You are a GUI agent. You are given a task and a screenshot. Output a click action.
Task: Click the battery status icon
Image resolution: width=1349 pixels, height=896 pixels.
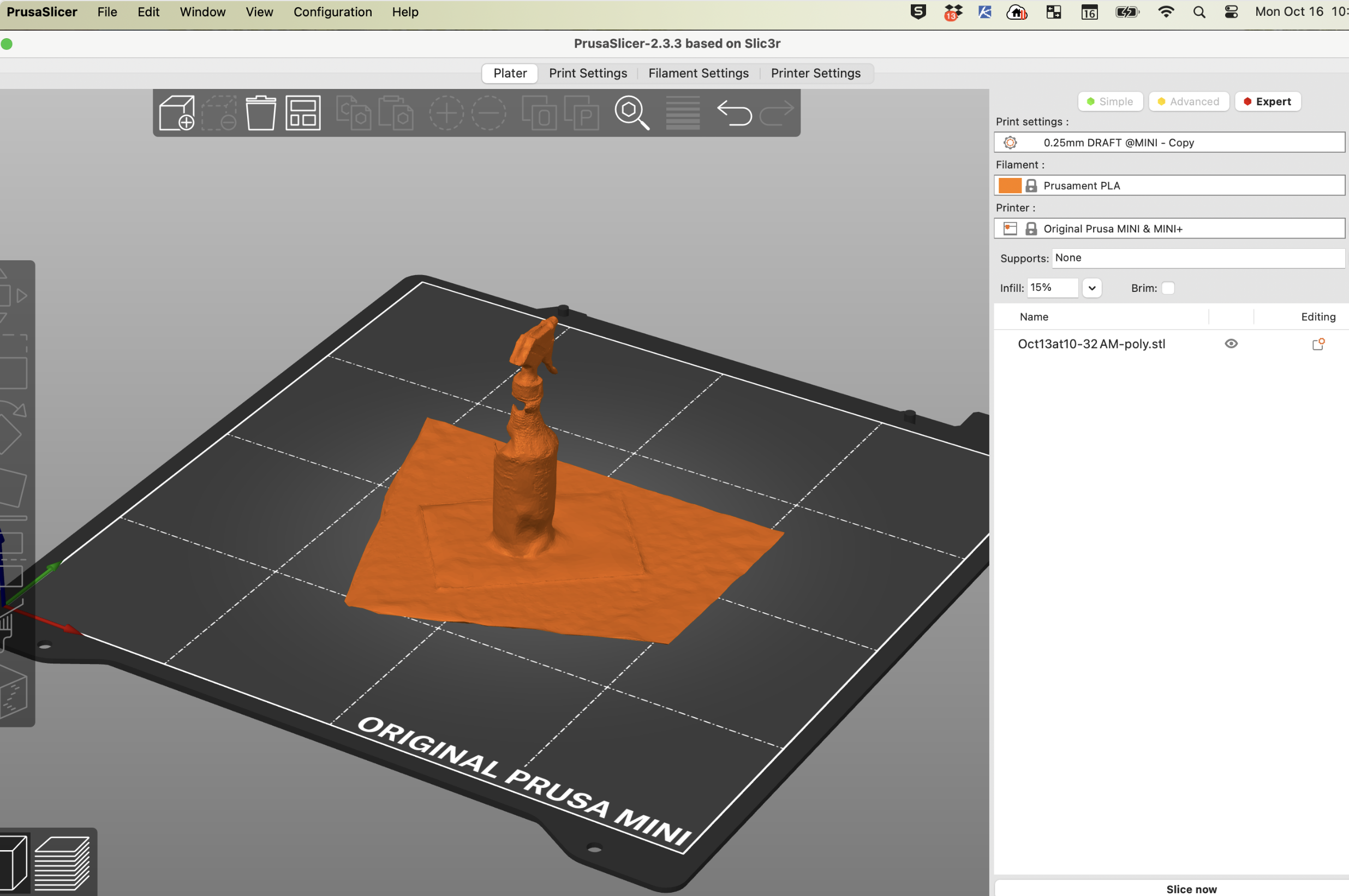click(x=1127, y=12)
